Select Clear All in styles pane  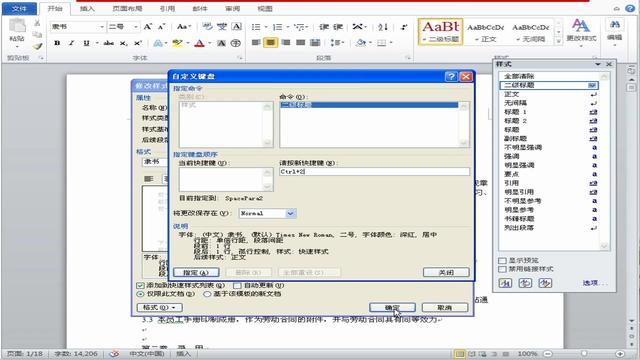coord(519,76)
